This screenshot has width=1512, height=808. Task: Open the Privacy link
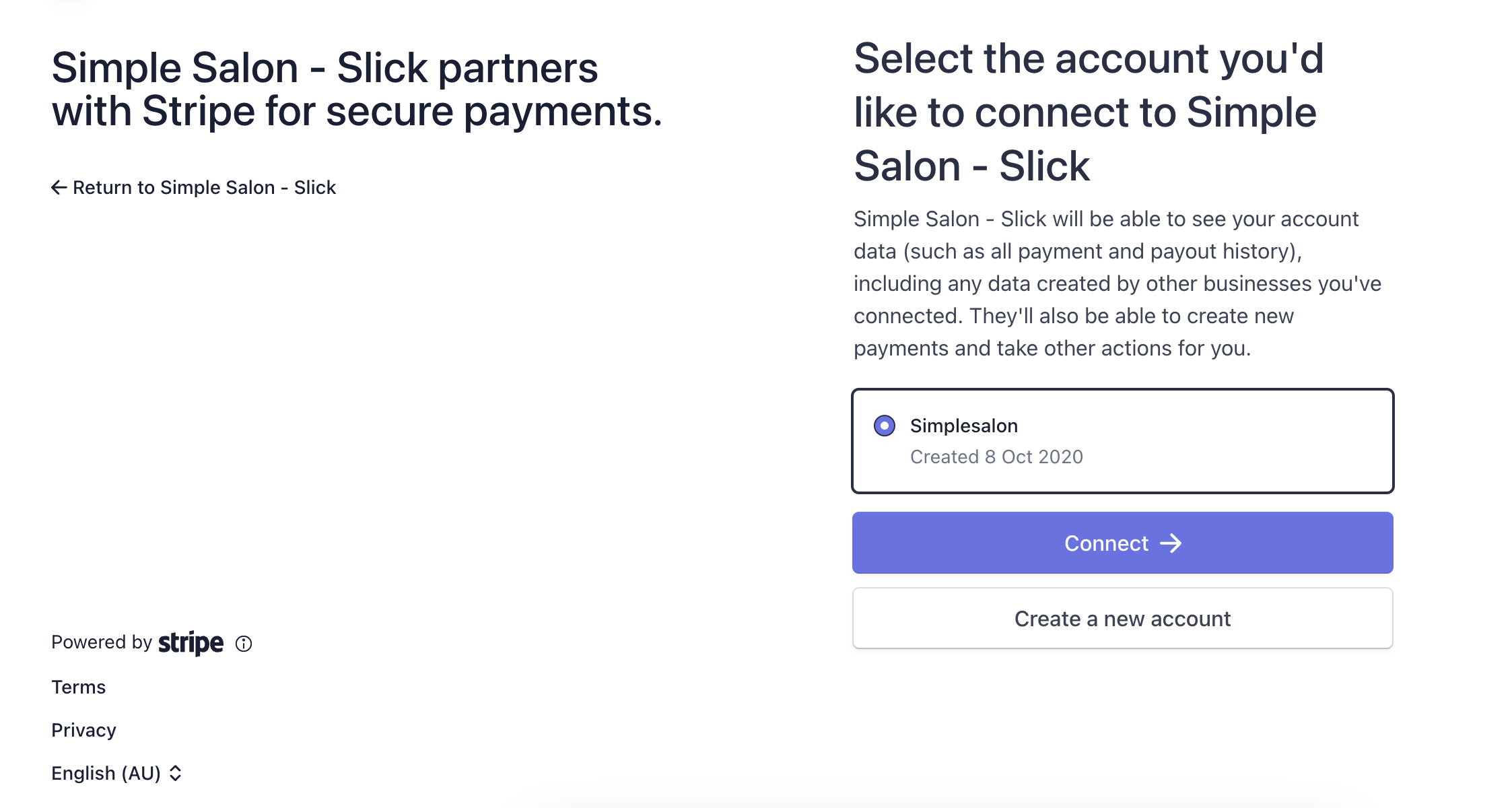tap(83, 730)
